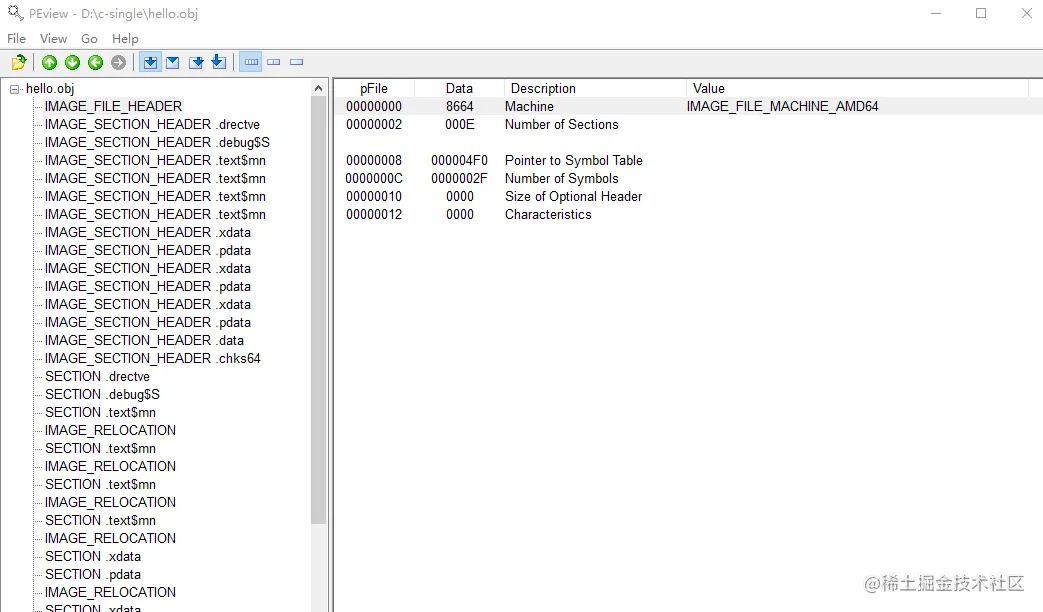Viewport: 1043px width, 612px height.
Task: Select the two-cell word view icon
Action: pyautogui.click(x=274, y=62)
